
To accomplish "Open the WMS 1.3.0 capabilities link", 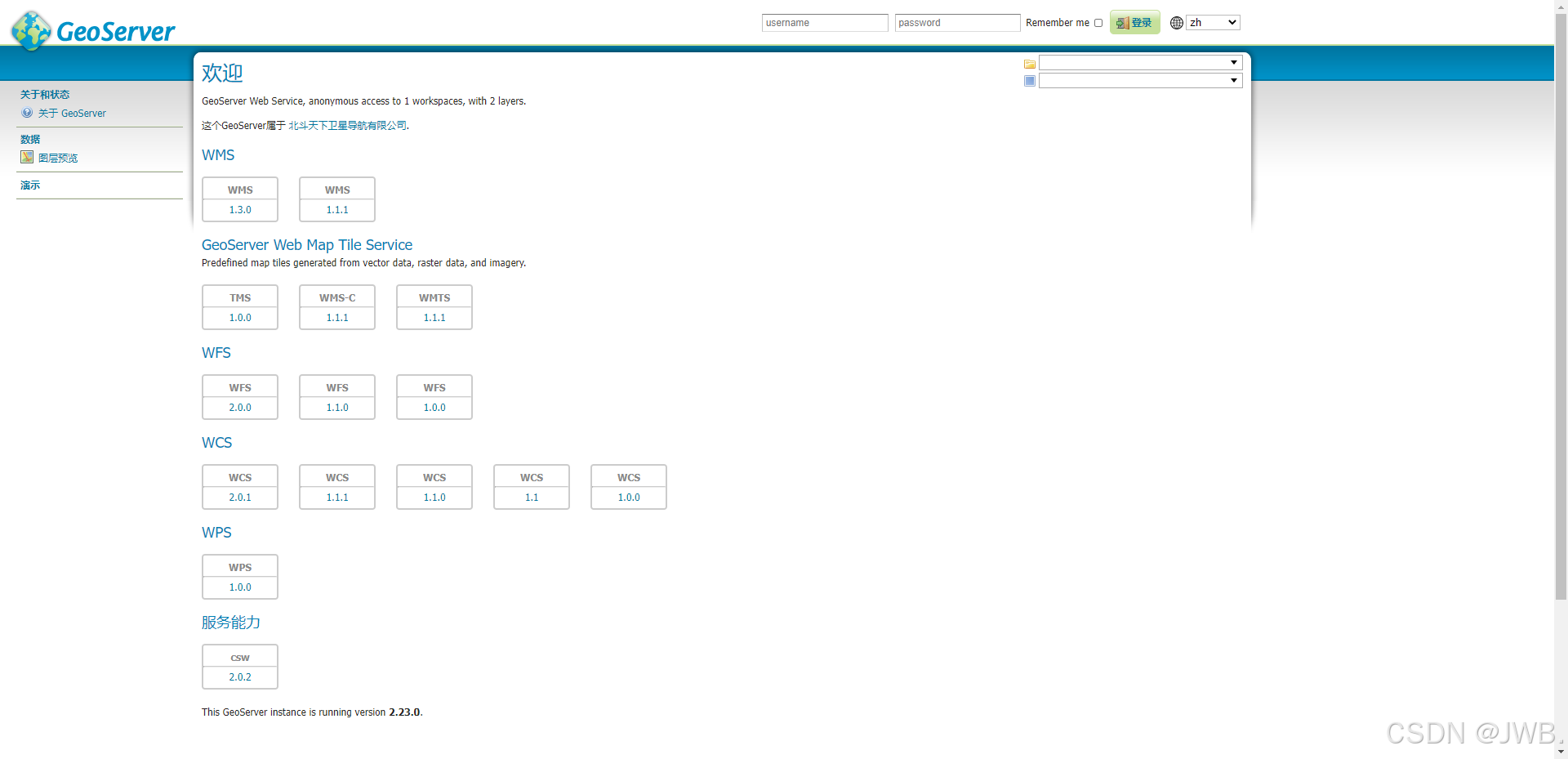I will pyautogui.click(x=239, y=209).
